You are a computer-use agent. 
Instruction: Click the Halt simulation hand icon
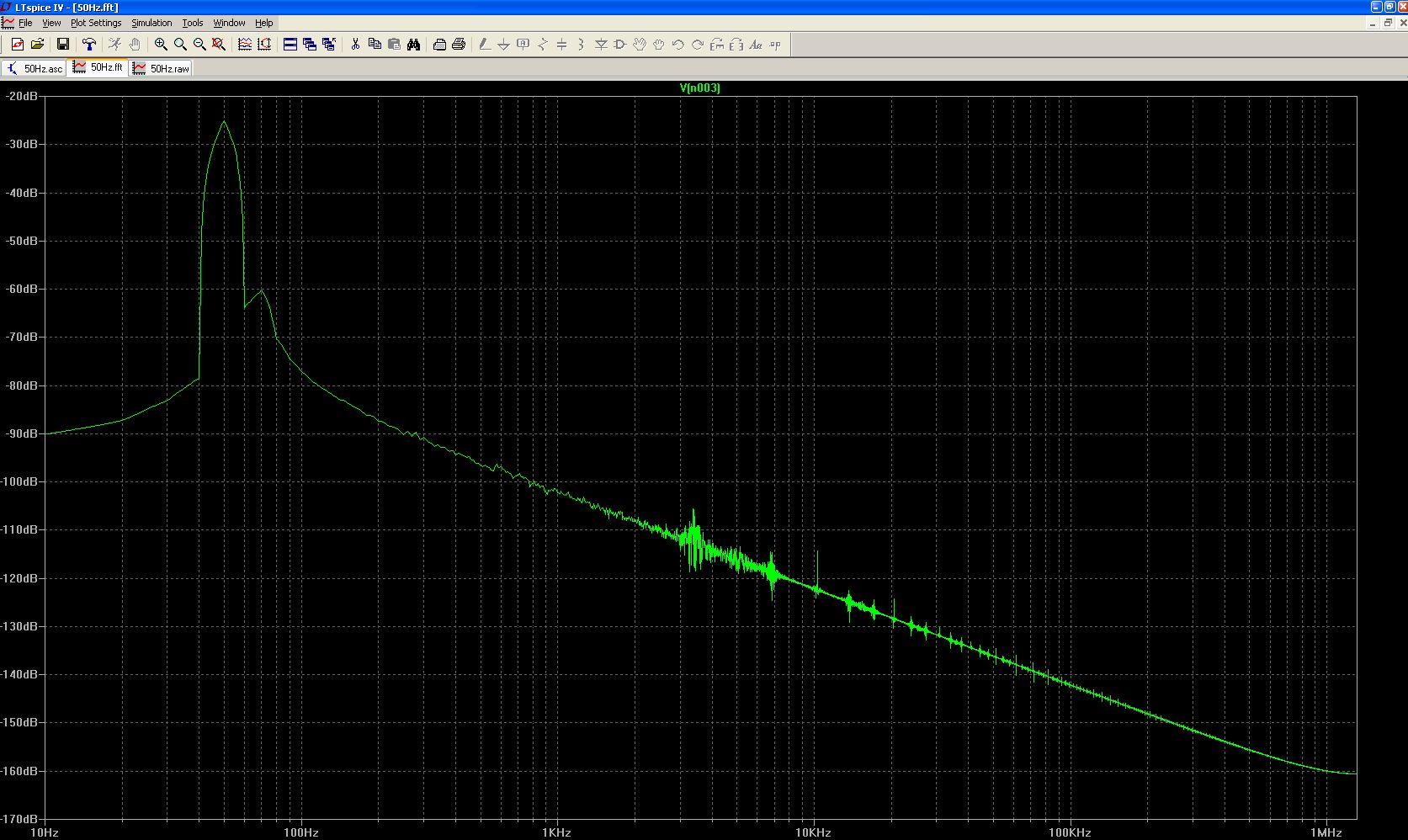[x=134, y=45]
